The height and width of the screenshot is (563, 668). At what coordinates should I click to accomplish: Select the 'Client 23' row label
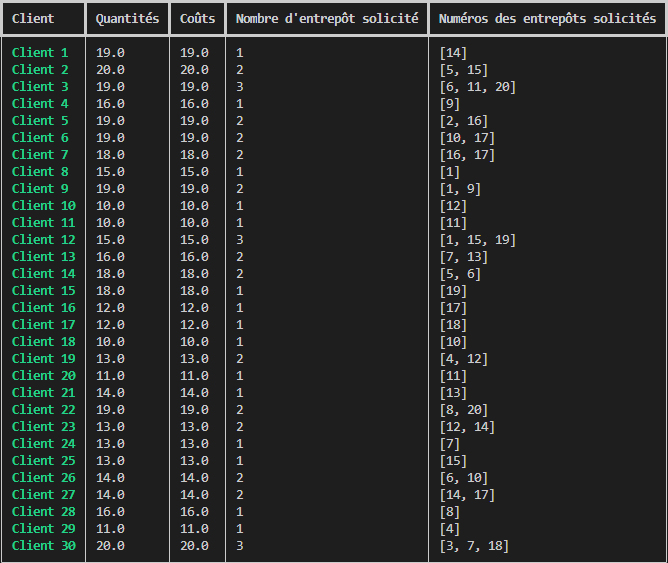(43, 427)
